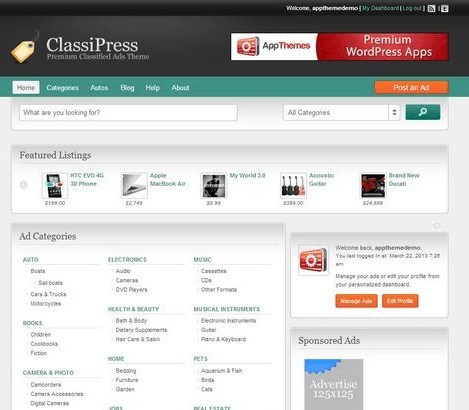Click the magnifying glass search button

point(423,112)
